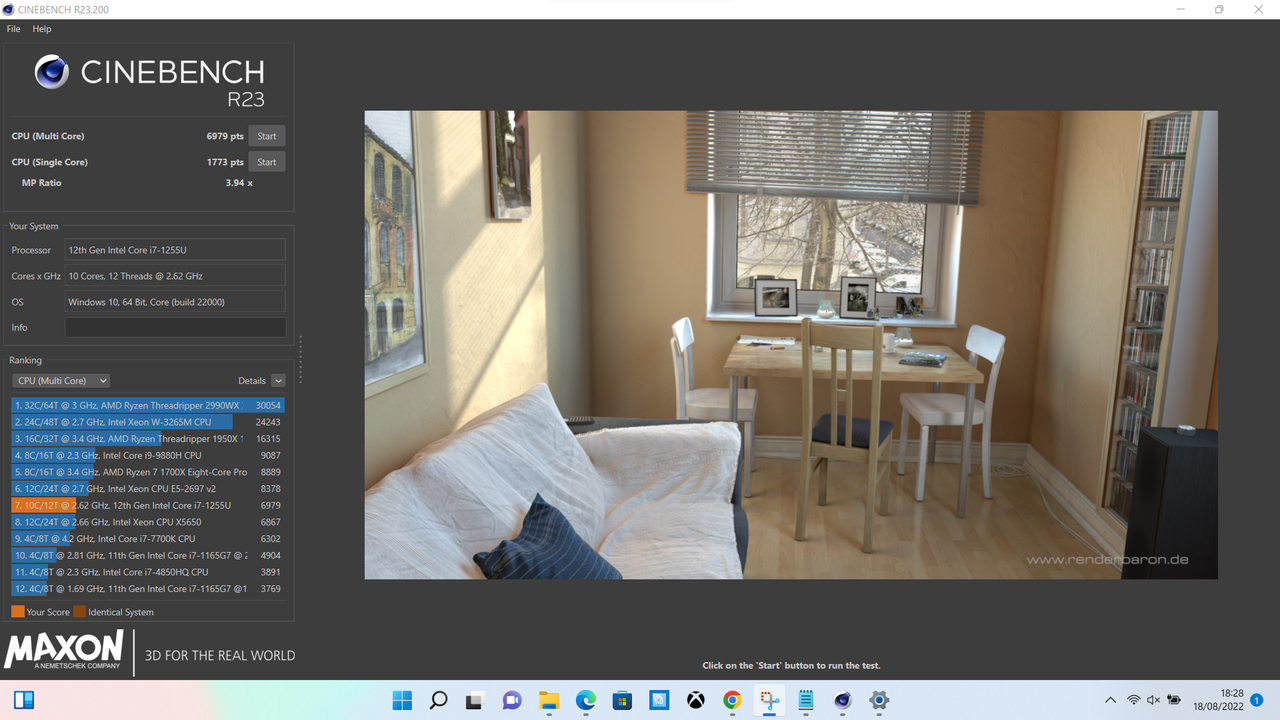Select the highlighted i7-1255U ranking bar
The width and height of the screenshot is (1280, 720).
148,505
